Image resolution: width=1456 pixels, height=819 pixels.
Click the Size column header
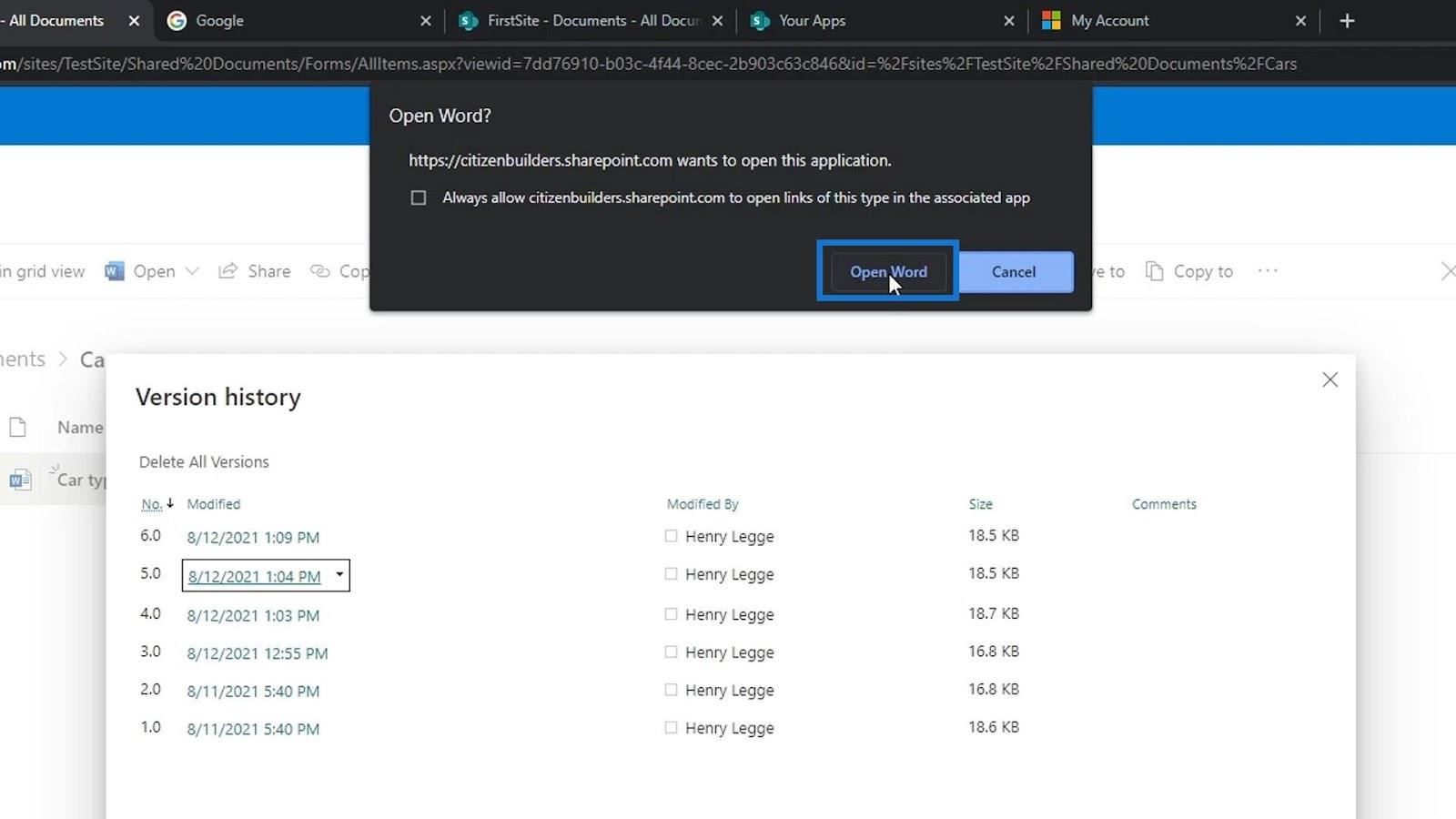tap(980, 504)
